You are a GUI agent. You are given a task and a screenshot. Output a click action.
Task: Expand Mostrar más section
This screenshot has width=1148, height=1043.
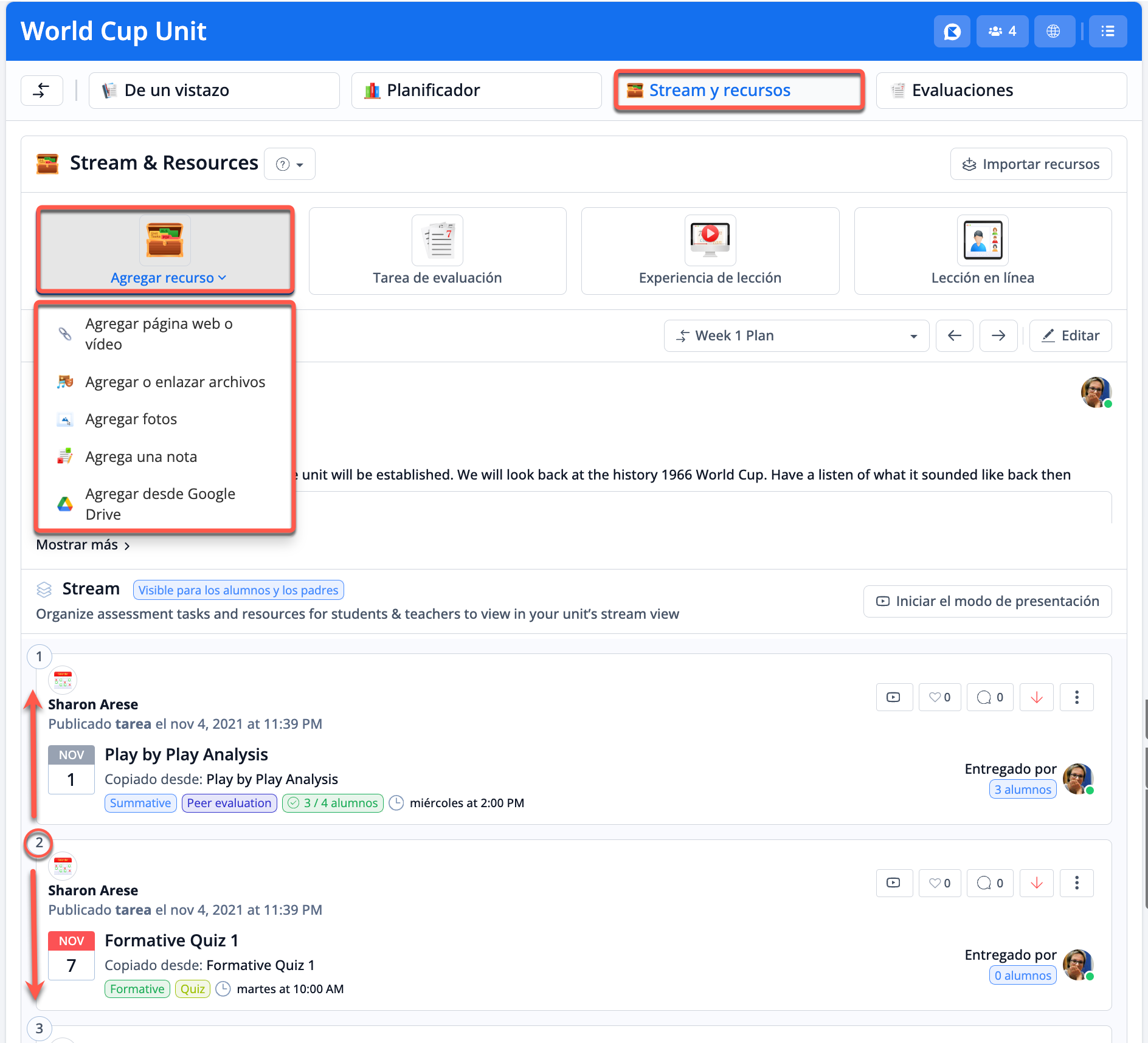[83, 545]
